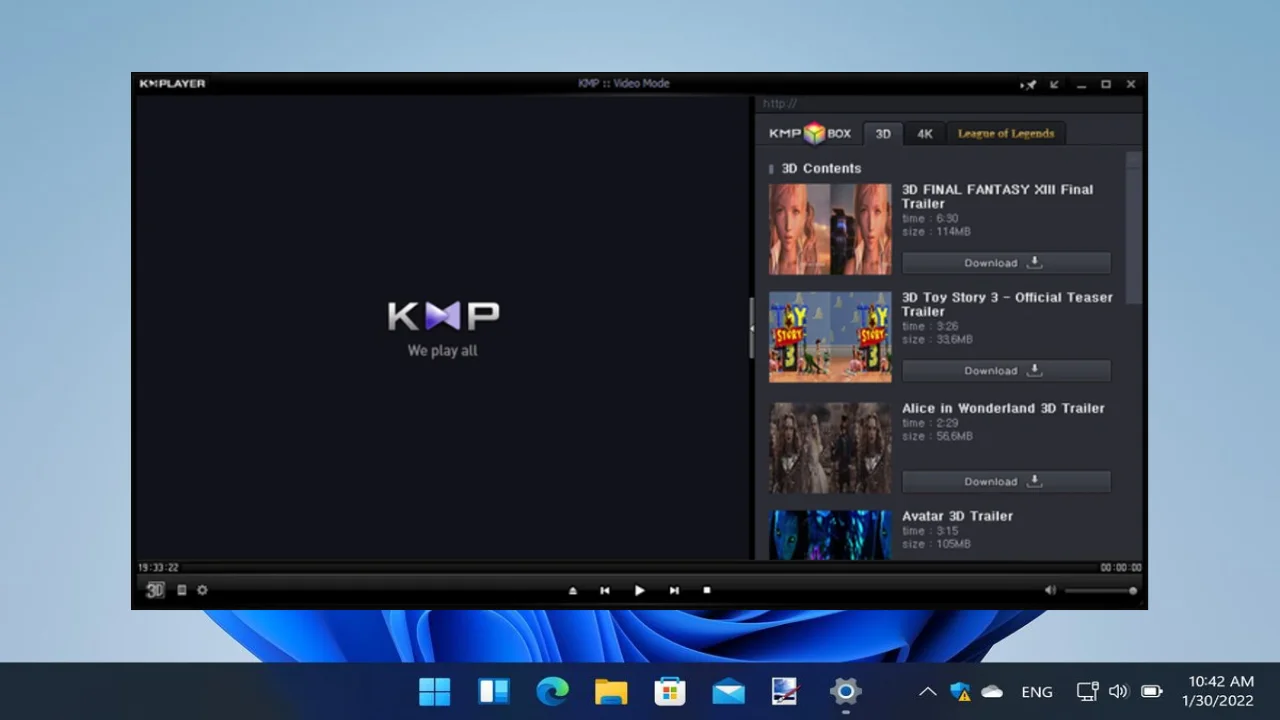Click the playback seek bar
Screen dimensions: 1280x720
[640, 567]
